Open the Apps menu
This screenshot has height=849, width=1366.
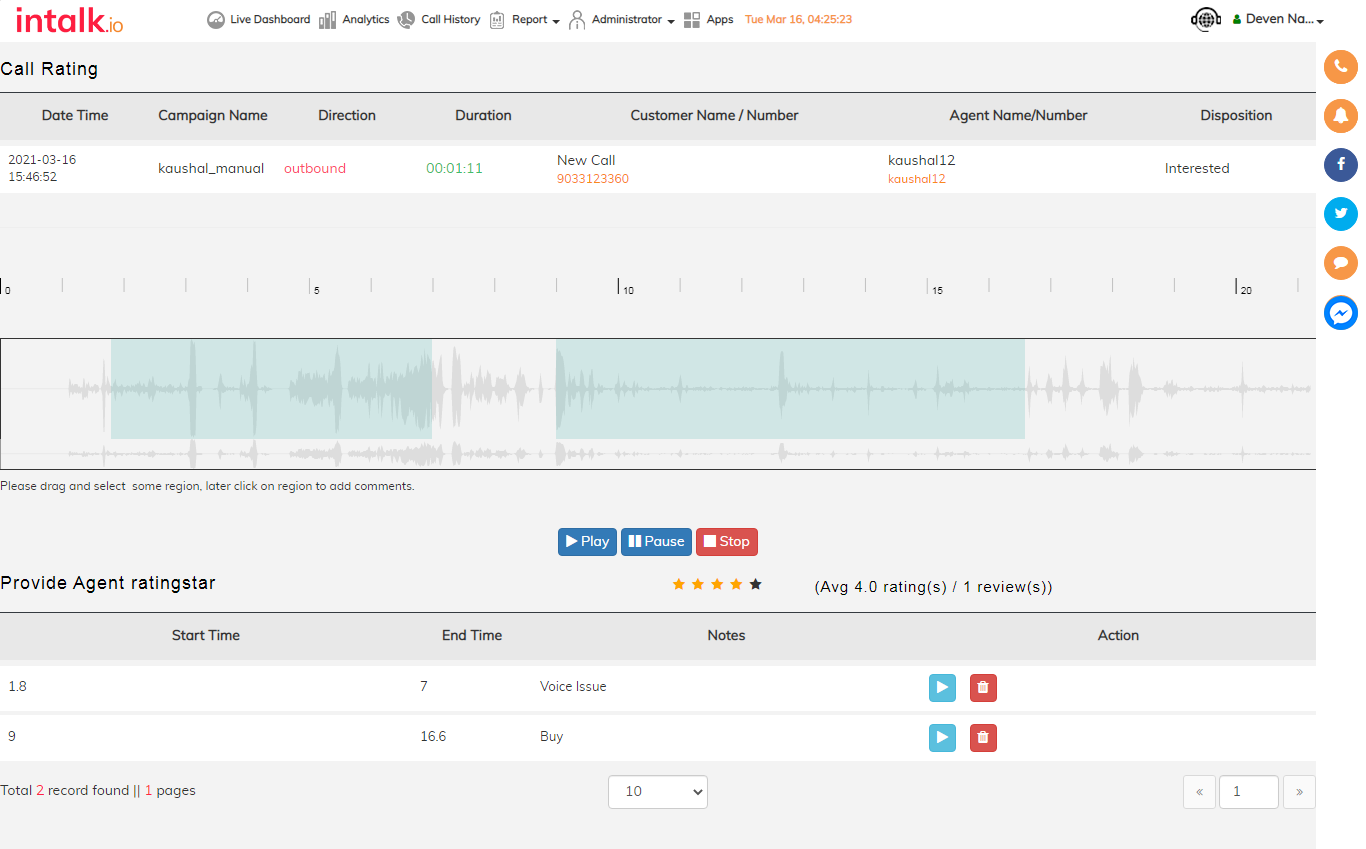[709, 20]
